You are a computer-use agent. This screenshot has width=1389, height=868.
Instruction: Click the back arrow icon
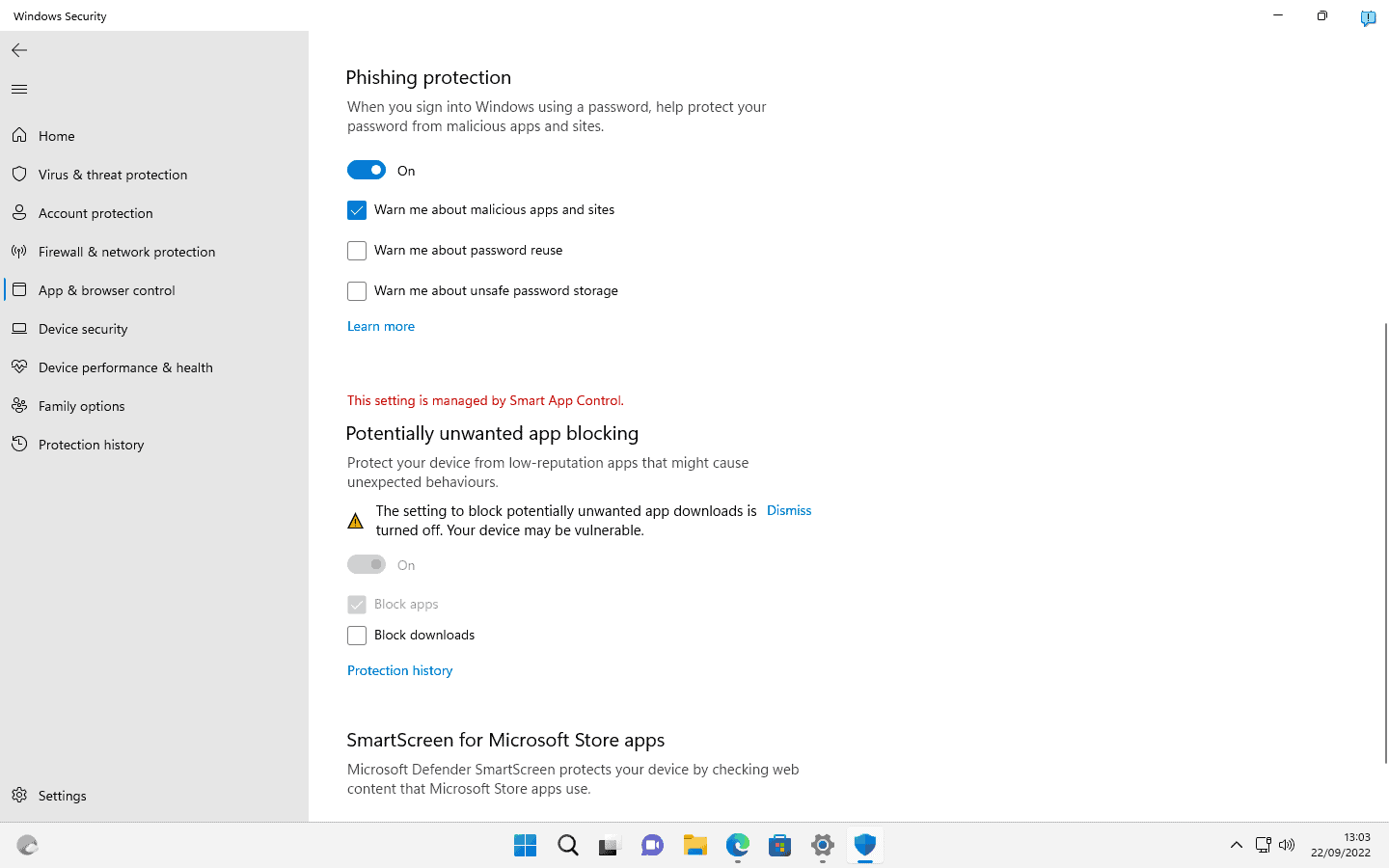19,50
